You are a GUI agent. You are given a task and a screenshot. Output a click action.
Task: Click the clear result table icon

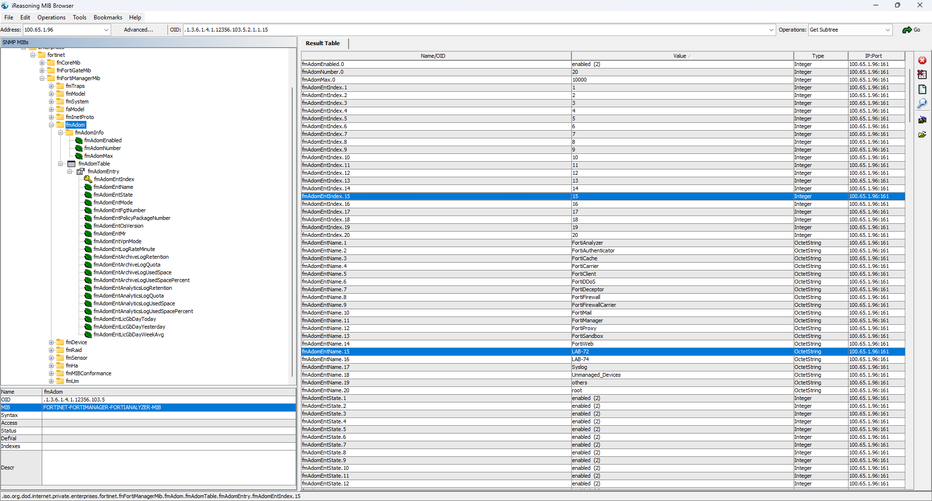(922, 75)
